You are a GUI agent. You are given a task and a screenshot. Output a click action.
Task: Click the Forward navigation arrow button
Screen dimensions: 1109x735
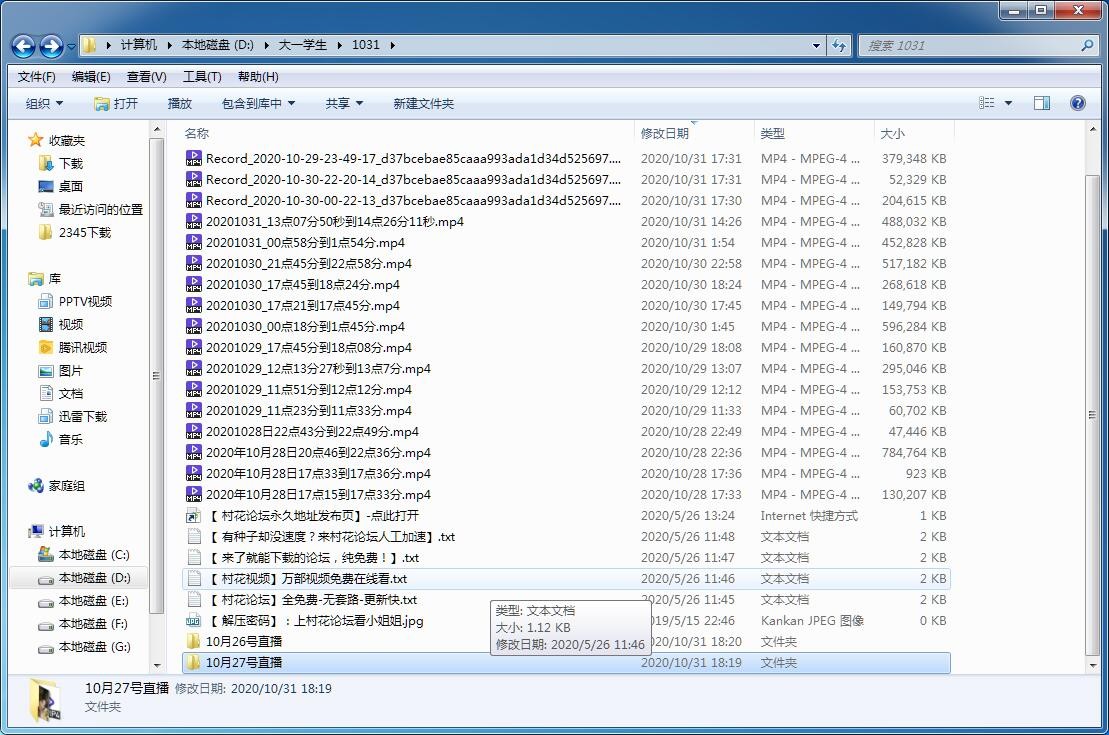50,46
